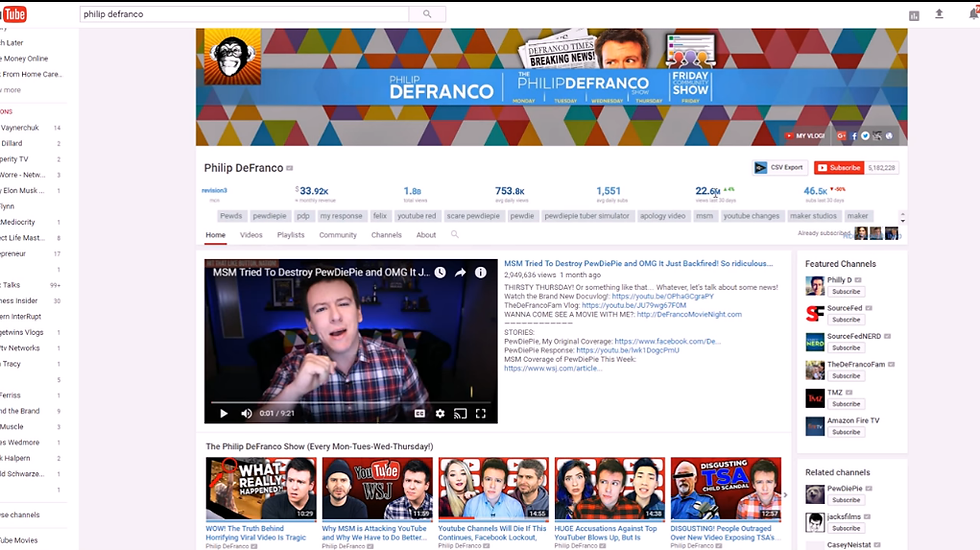Screen dimensions: 980x550
Task: Click the 'pewdiepie' tag
Action: (x=269, y=216)
